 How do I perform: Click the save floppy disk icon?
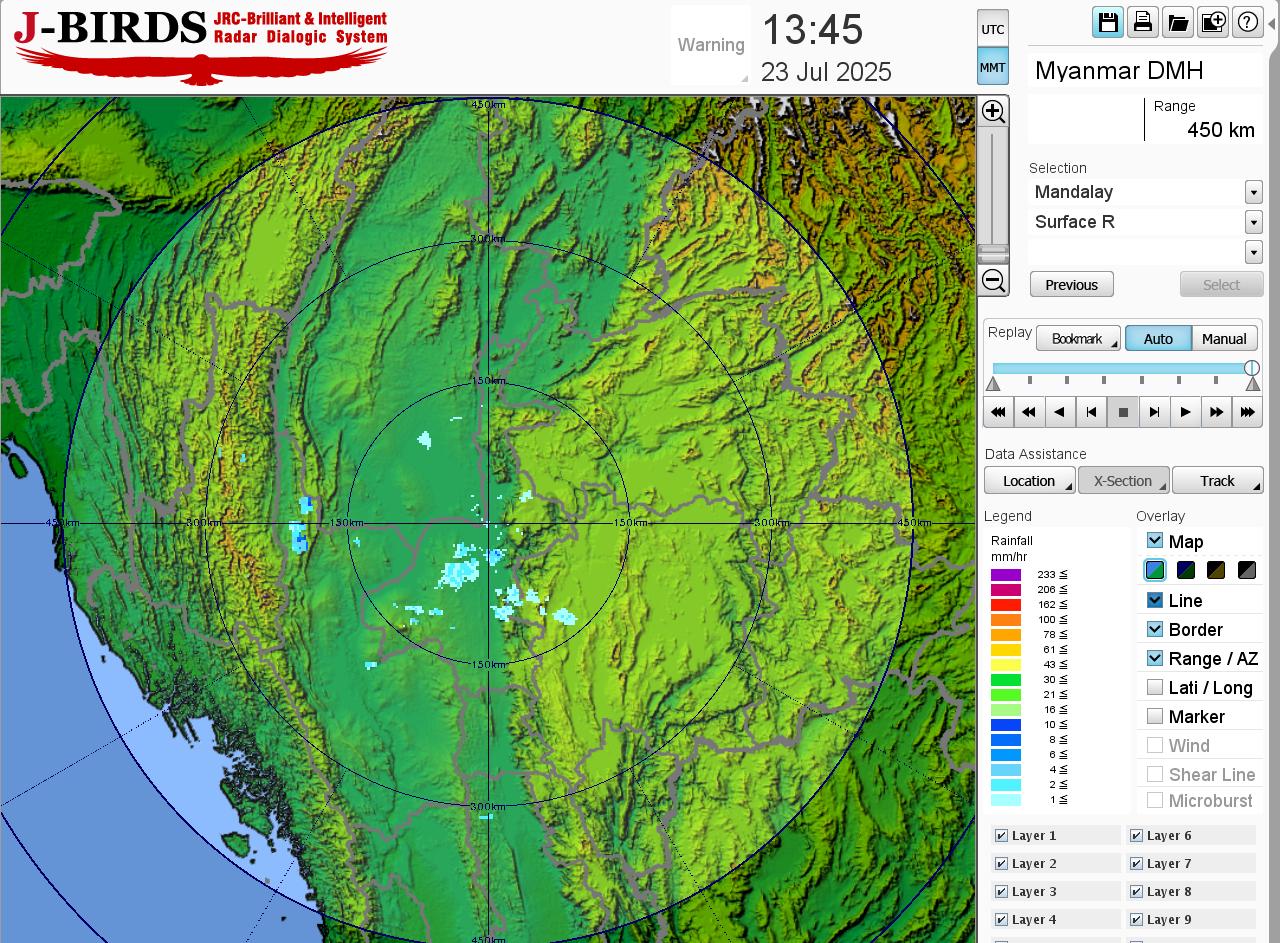coord(1107,22)
